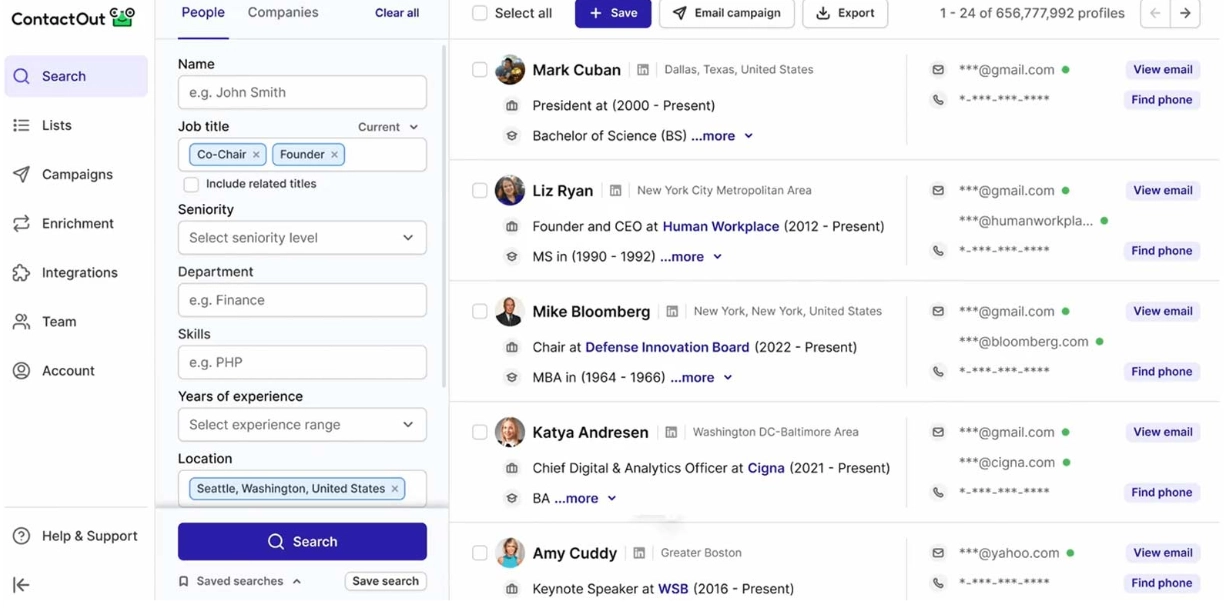
Task: Open Liz Ryan's LinkedIn icon
Action: coord(615,192)
